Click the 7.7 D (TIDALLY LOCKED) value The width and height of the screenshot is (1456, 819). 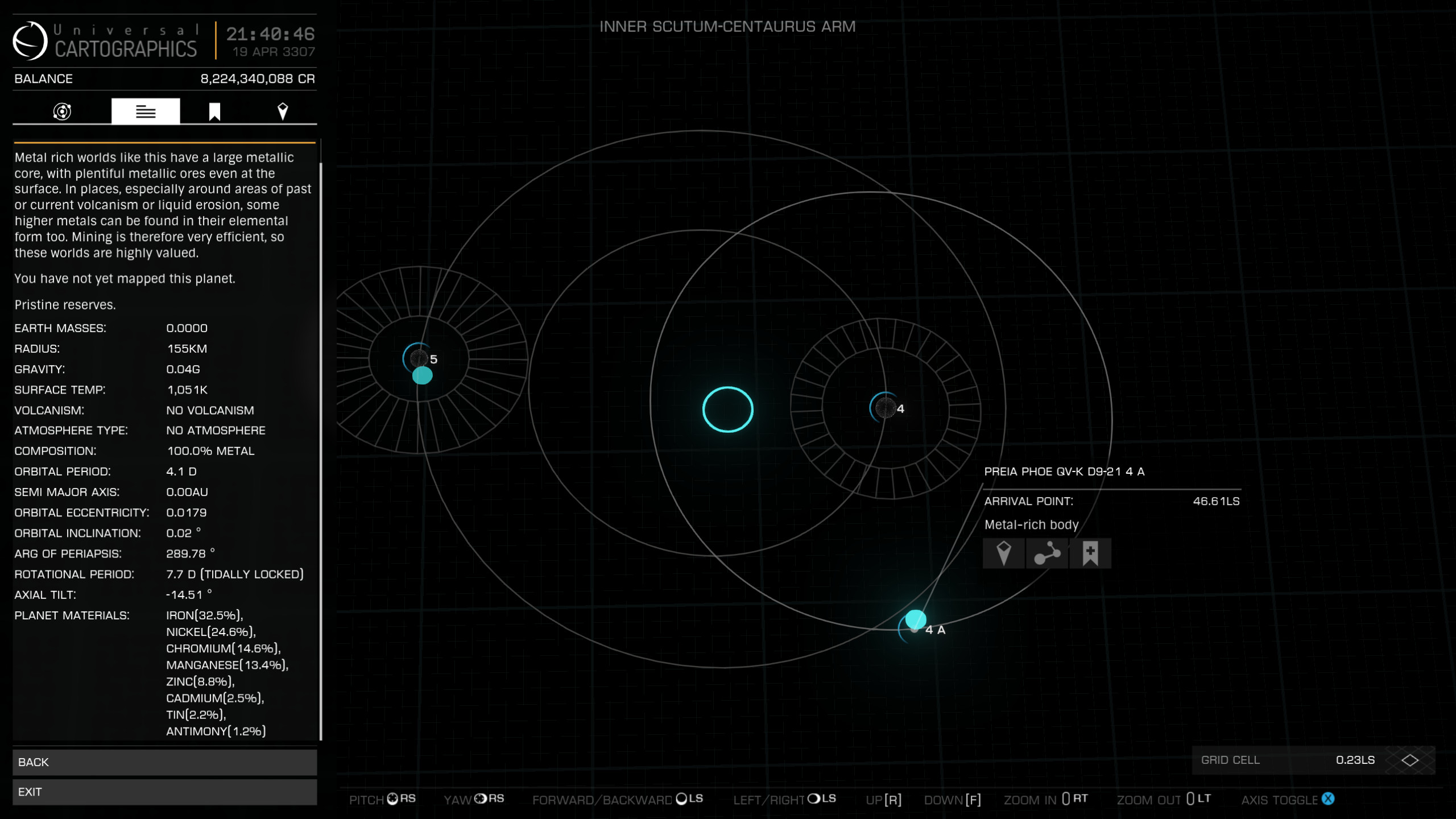[x=235, y=574]
